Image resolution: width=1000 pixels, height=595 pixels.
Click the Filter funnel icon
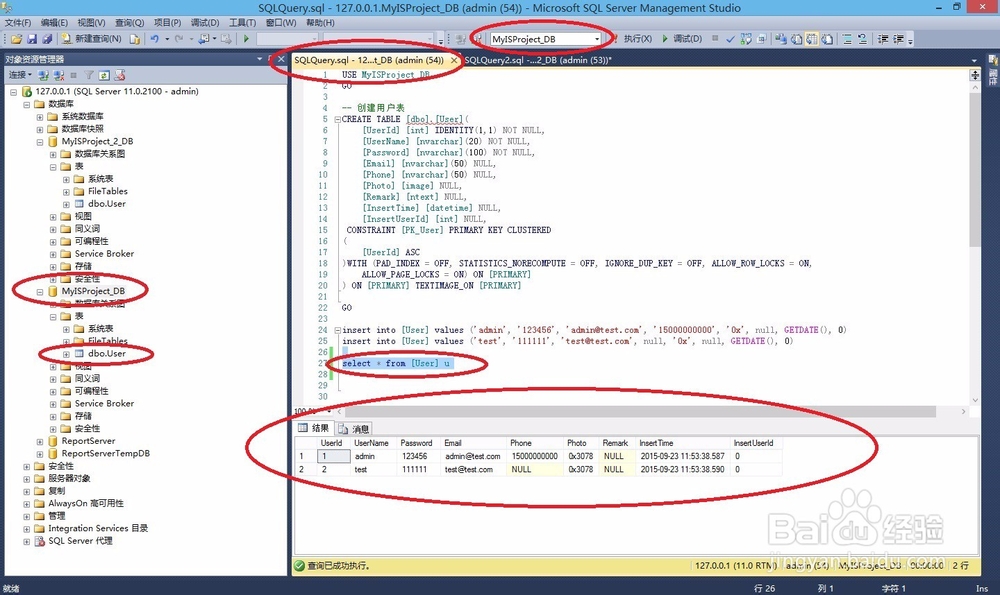pos(89,75)
